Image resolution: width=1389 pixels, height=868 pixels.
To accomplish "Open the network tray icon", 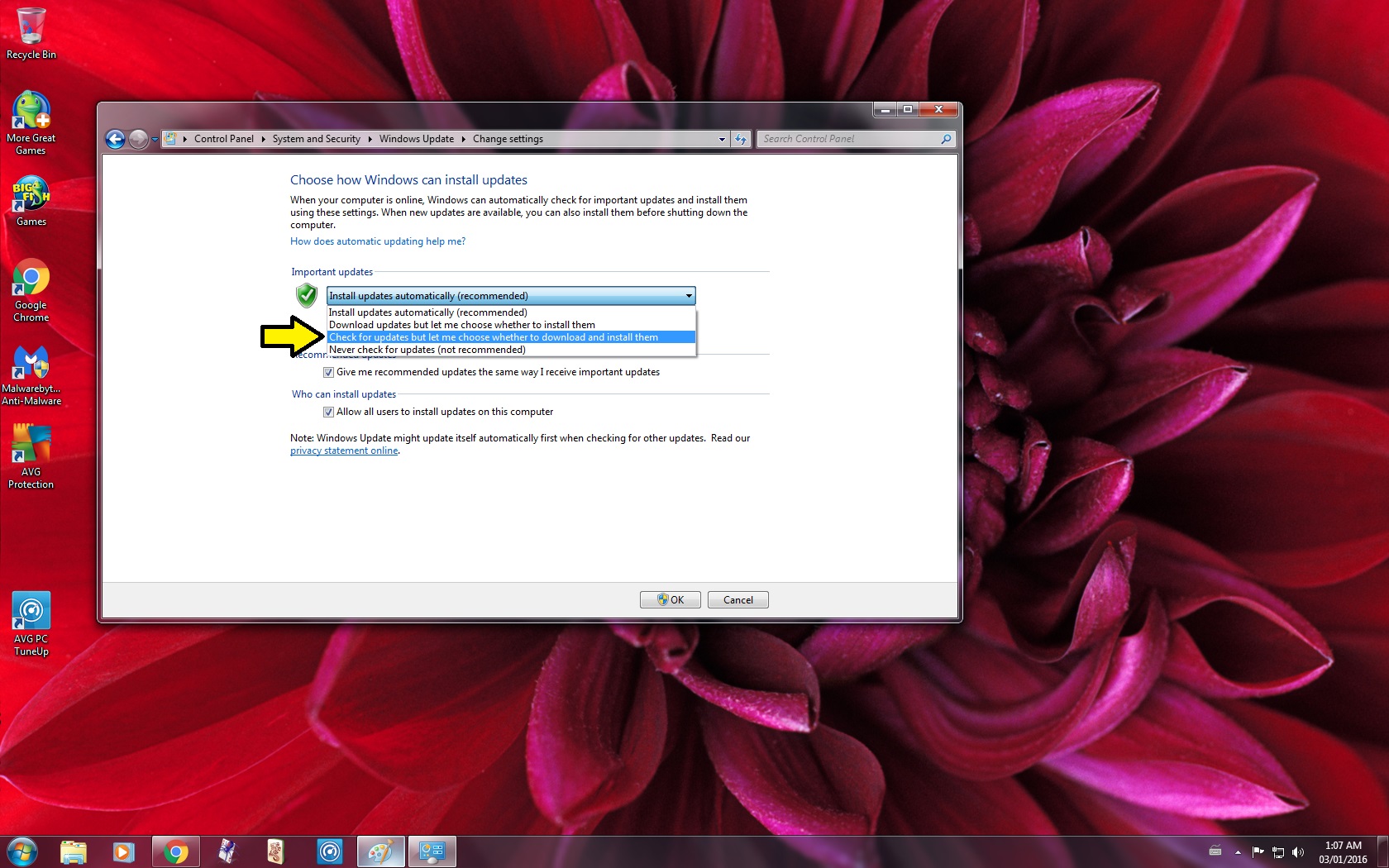I will [1278, 852].
